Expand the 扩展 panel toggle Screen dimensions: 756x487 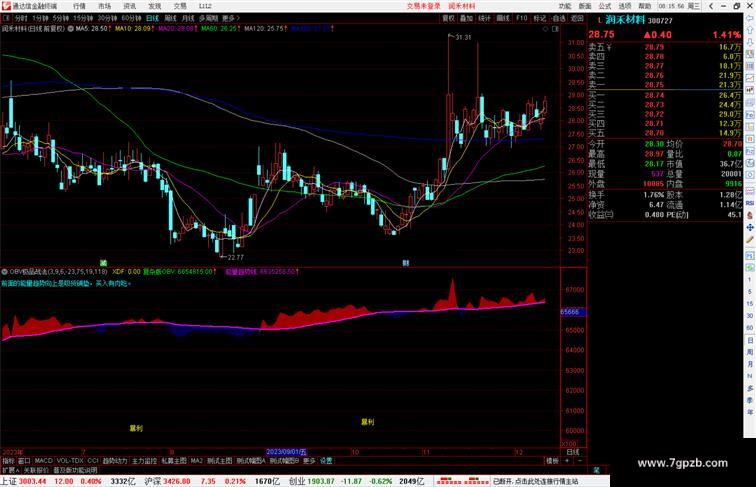[x=10, y=470]
